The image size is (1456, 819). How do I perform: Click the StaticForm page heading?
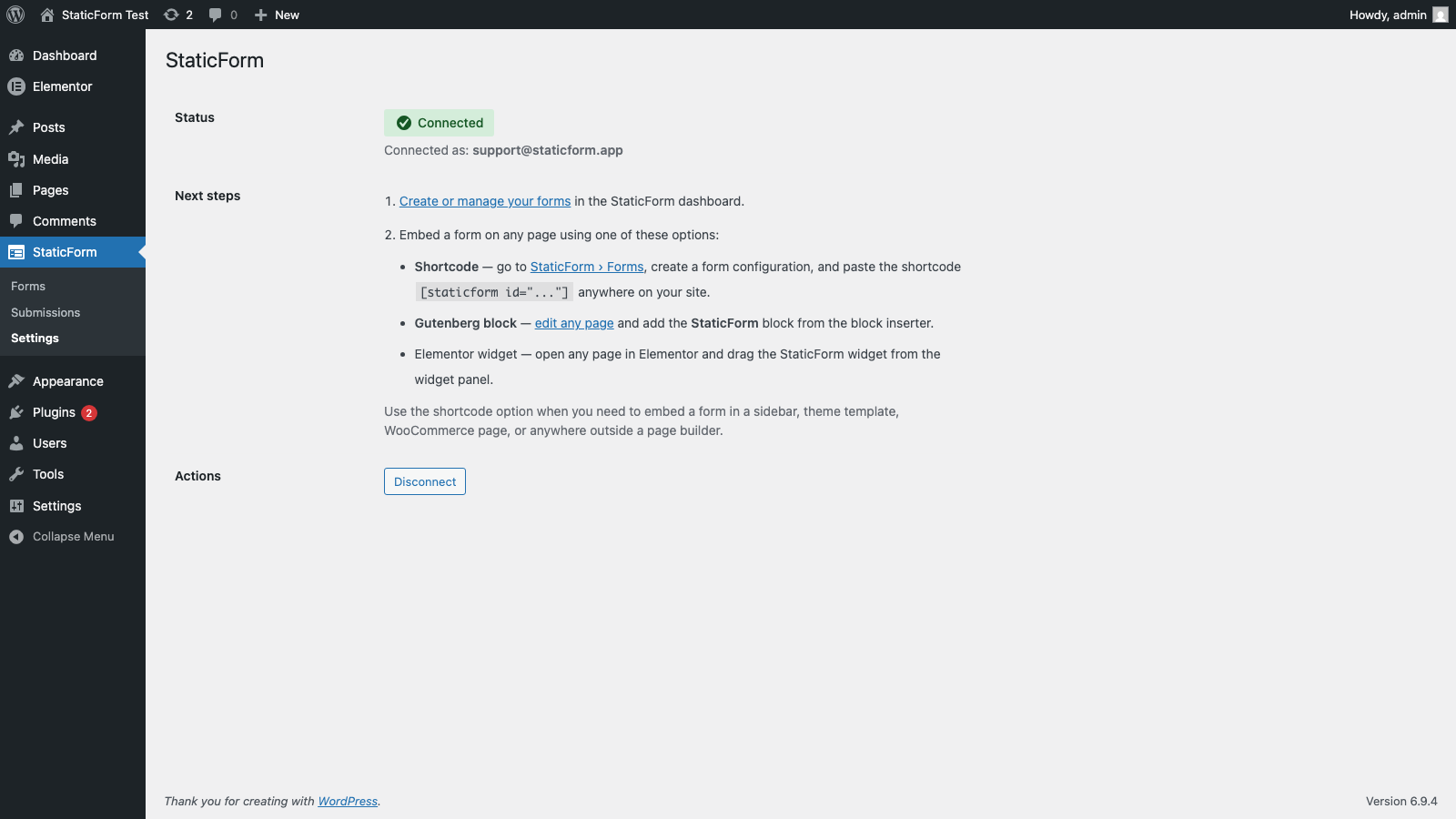tap(215, 60)
